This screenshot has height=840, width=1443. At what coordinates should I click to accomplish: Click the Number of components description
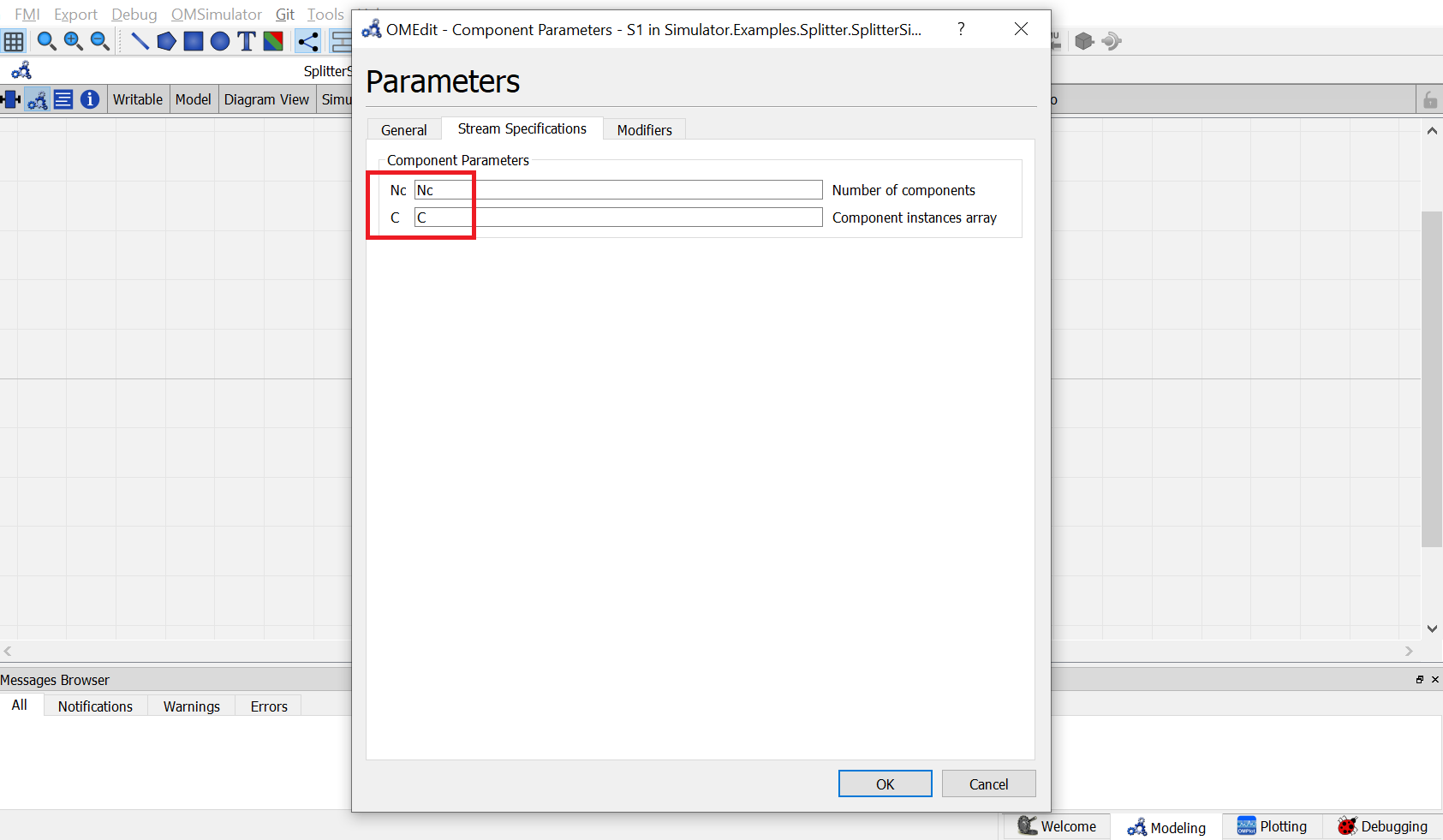click(903, 190)
